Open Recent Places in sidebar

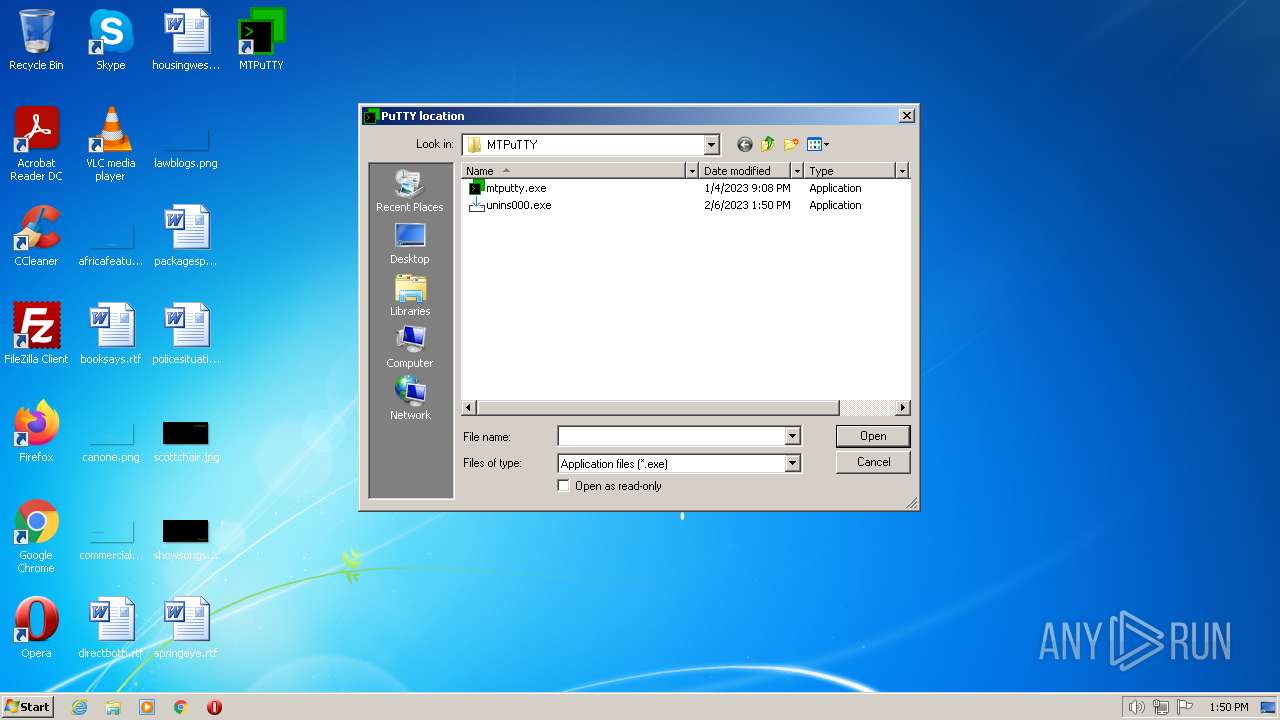click(410, 191)
